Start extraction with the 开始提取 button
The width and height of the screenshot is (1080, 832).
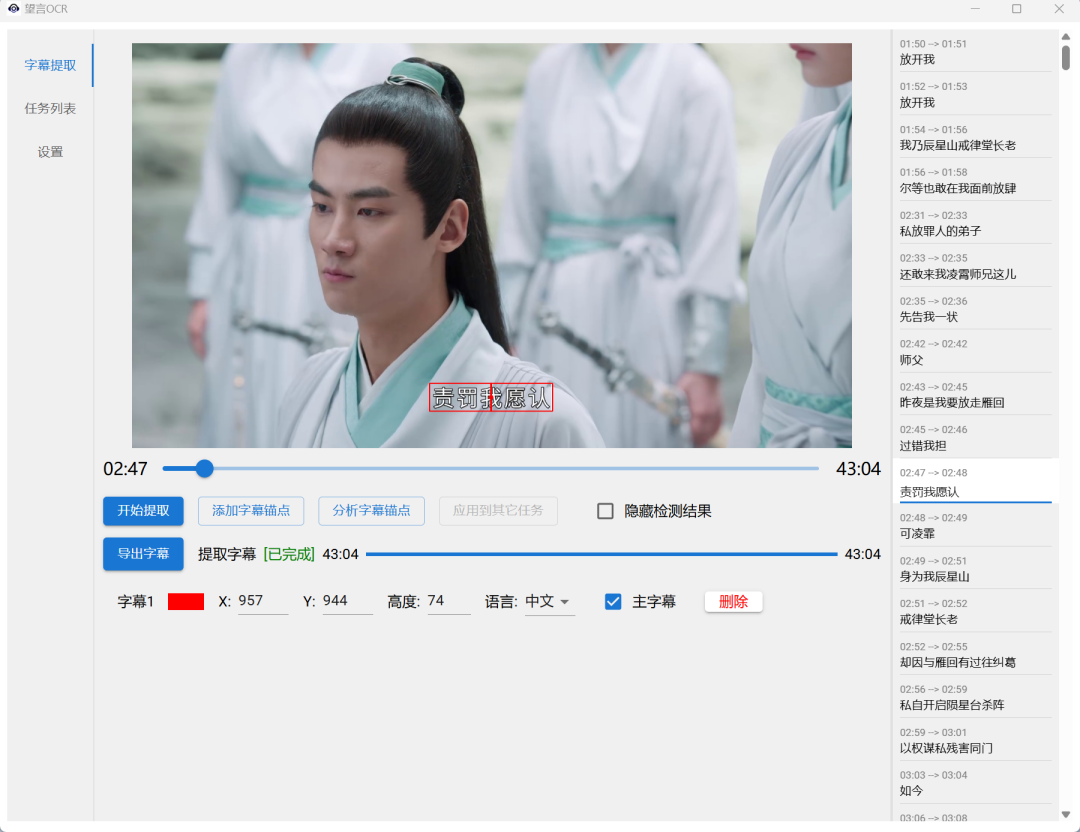pos(143,510)
